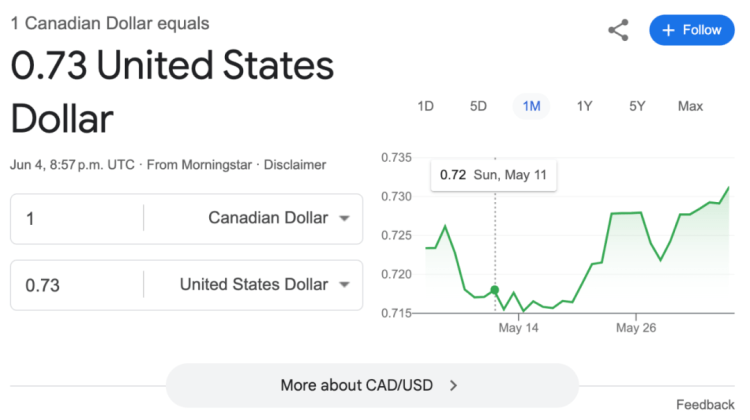The height and width of the screenshot is (420, 750).
Task: Click the plus icon on Follow button
Action: click(x=669, y=30)
